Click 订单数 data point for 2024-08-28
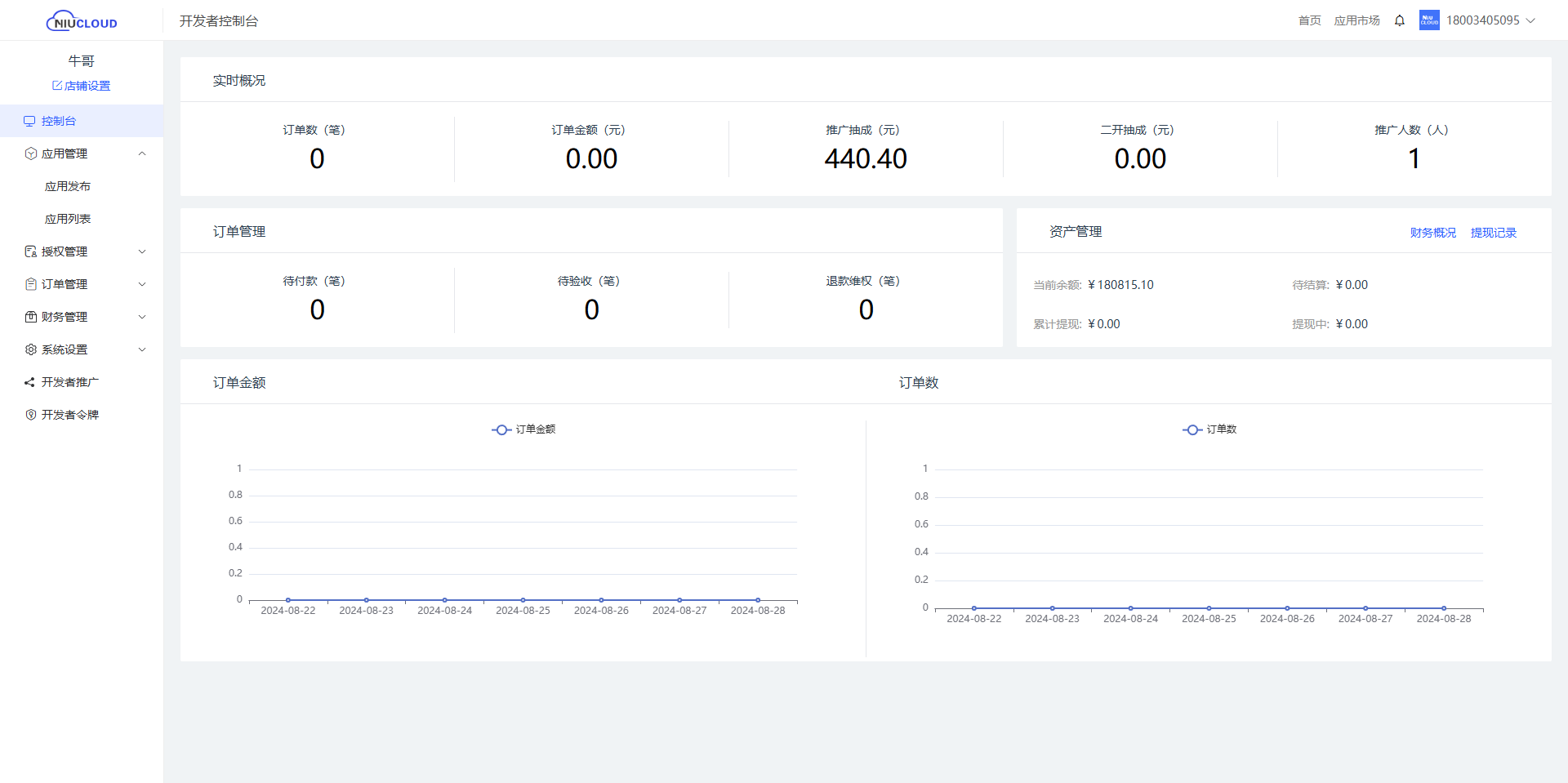Viewport: 1568px width, 783px height. 1444,608
